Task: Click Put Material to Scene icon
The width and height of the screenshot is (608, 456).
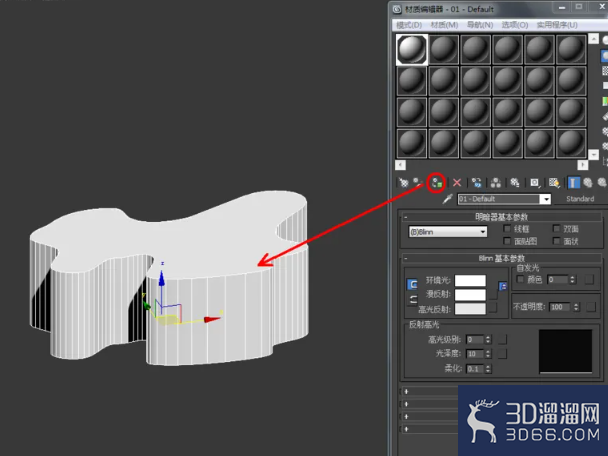Action: coord(418,182)
